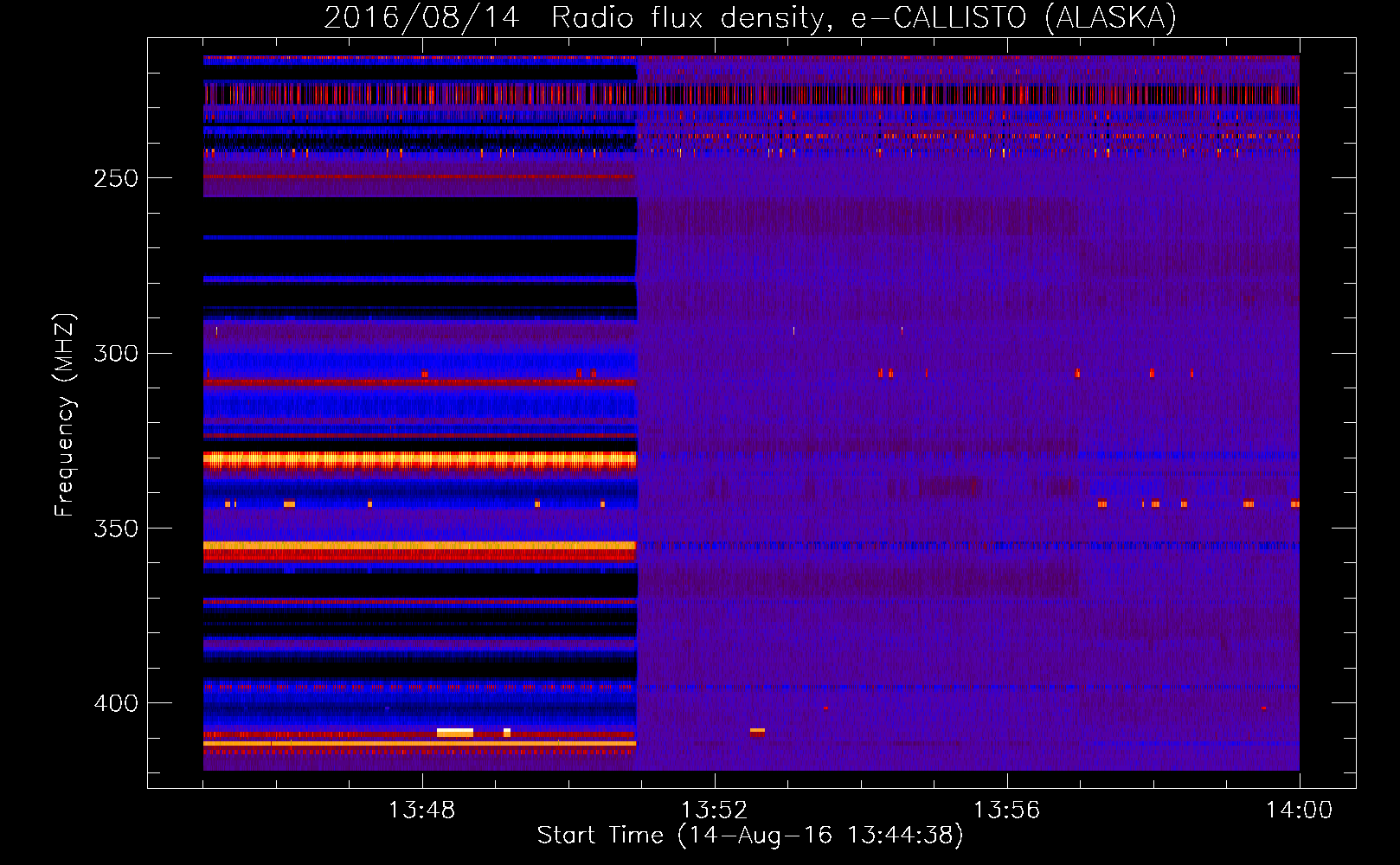
Task: Click the 400 frequency tick label
Action: click(x=116, y=703)
